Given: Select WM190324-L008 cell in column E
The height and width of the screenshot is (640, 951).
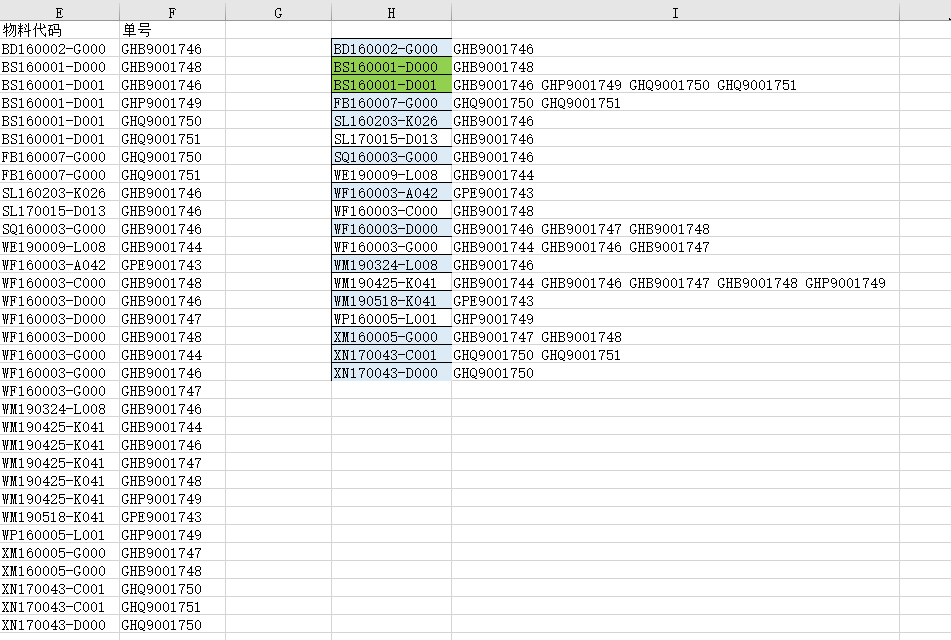Looking at the screenshot, I should point(59,409).
